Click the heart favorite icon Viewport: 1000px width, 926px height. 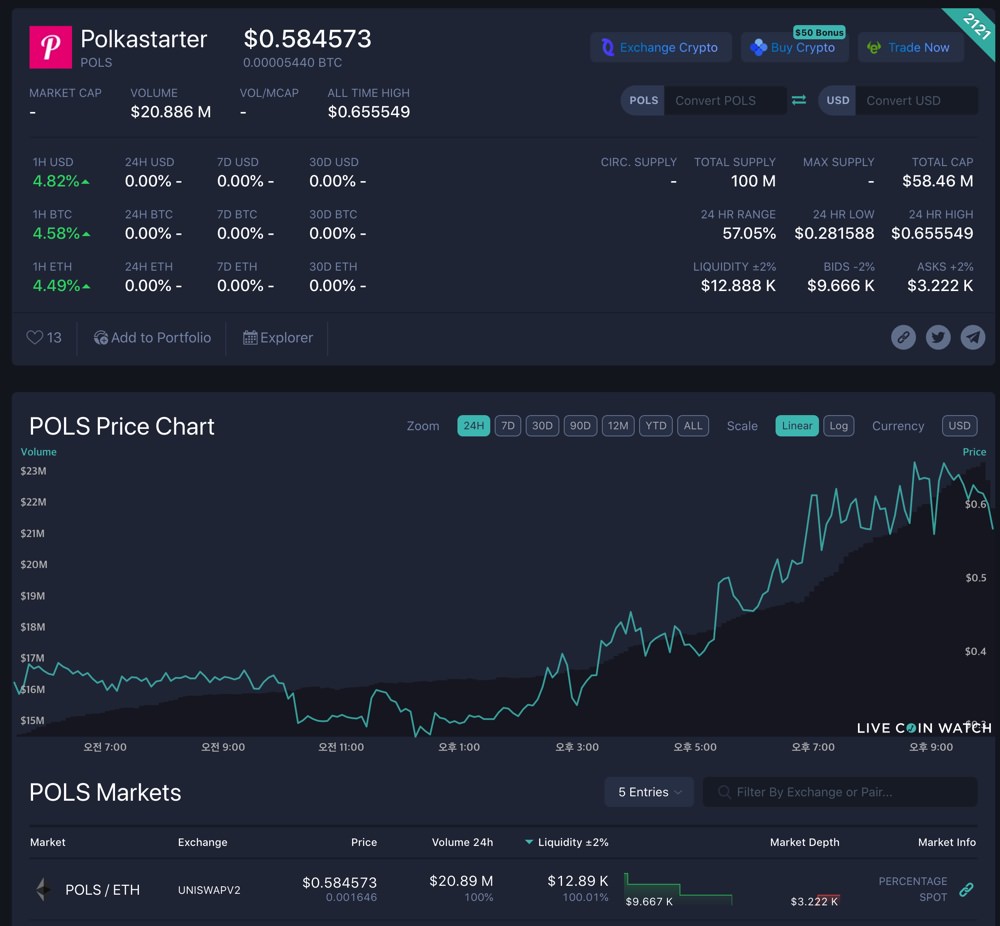coord(34,337)
